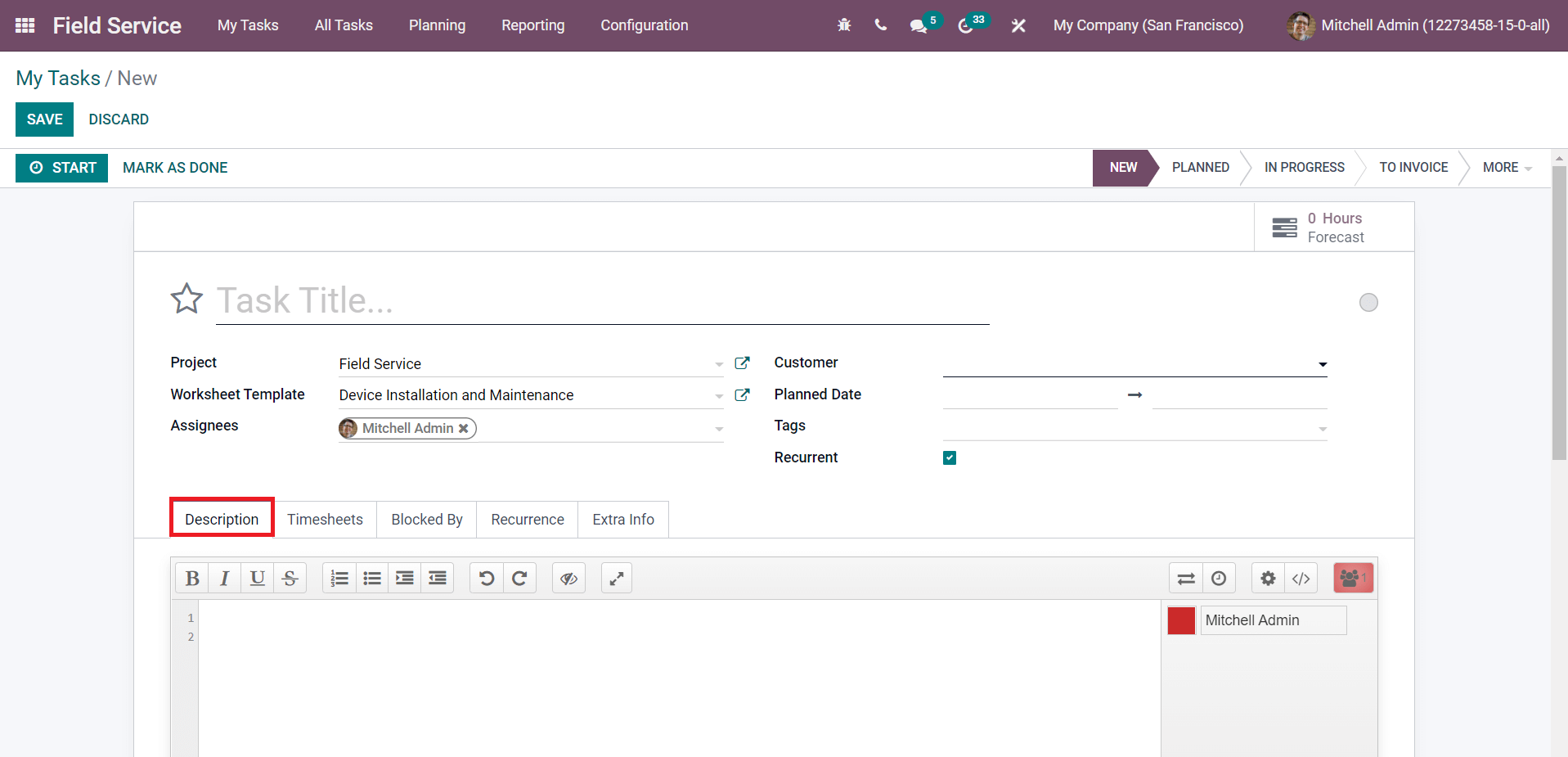Open the Reporting menu
This screenshot has width=1568, height=757.
pyautogui.click(x=532, y=25)
